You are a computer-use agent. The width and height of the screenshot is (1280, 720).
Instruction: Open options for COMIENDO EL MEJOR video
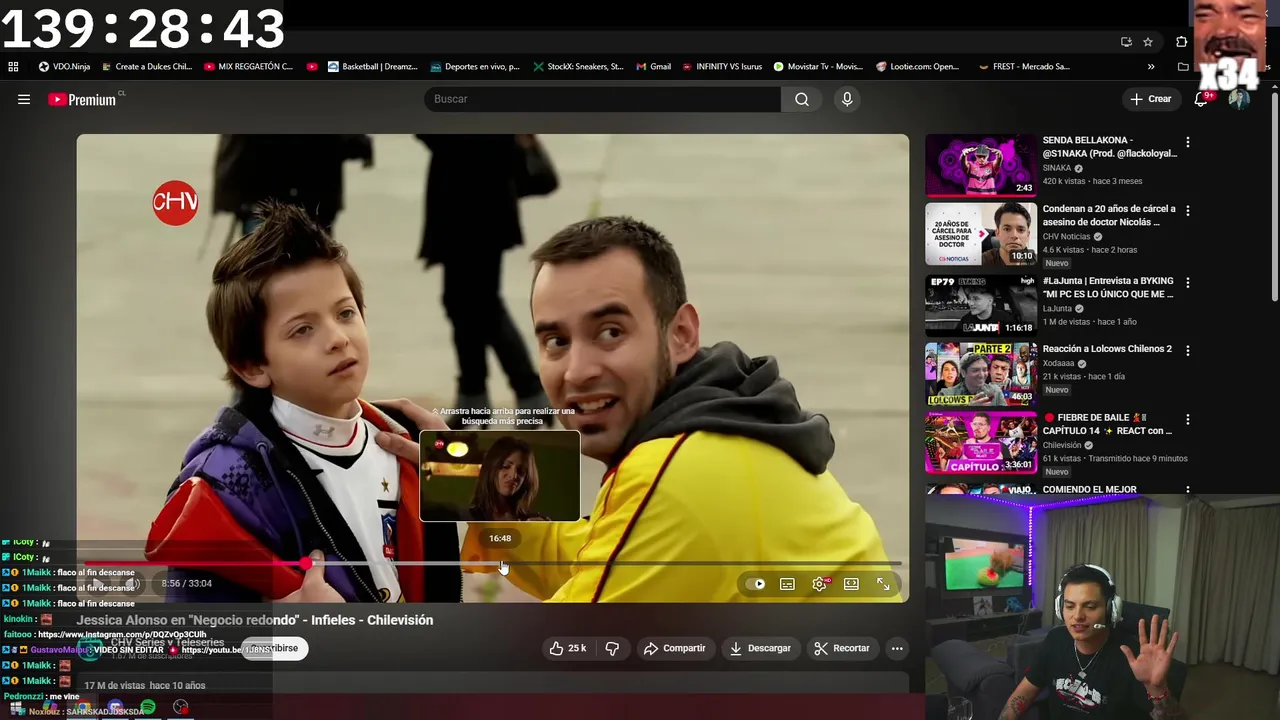point(1187,491)
